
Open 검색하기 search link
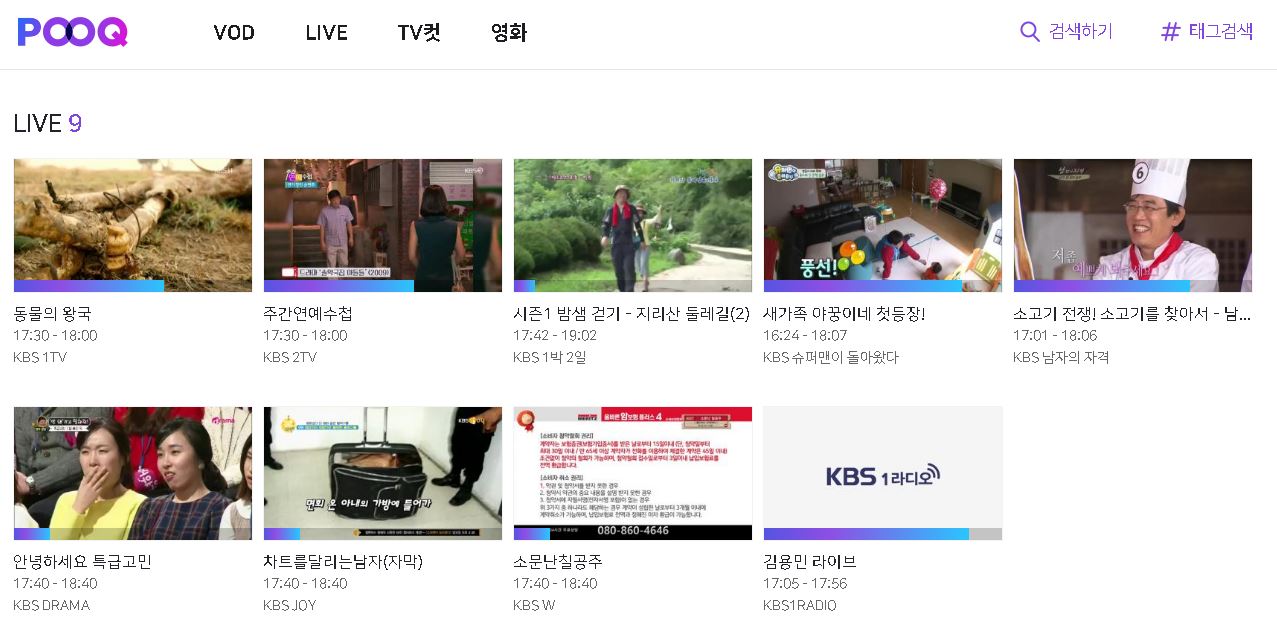1080,32
